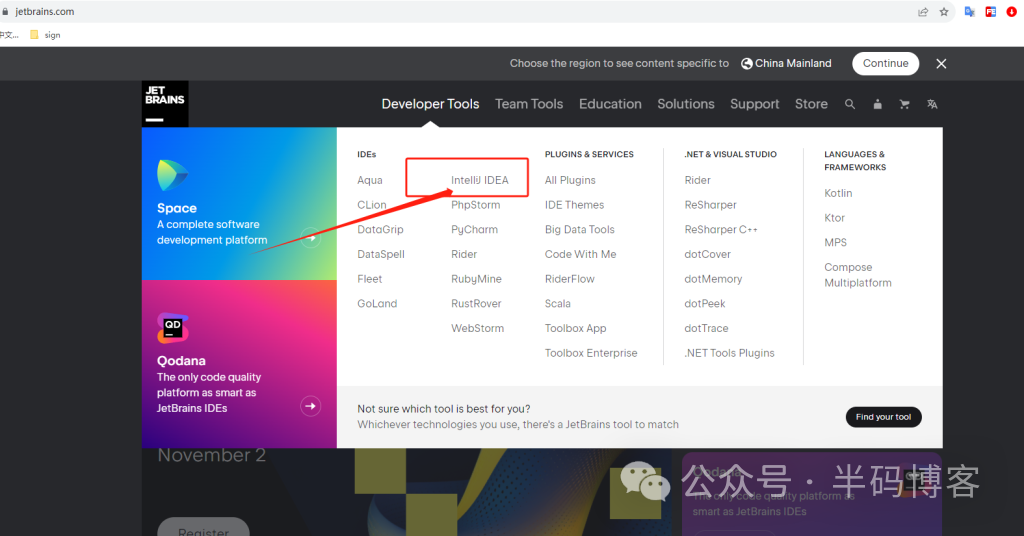Viewport: 1024px width, 536px height.
Task: Click the red FE extension icon
Action: coord(991,12)
